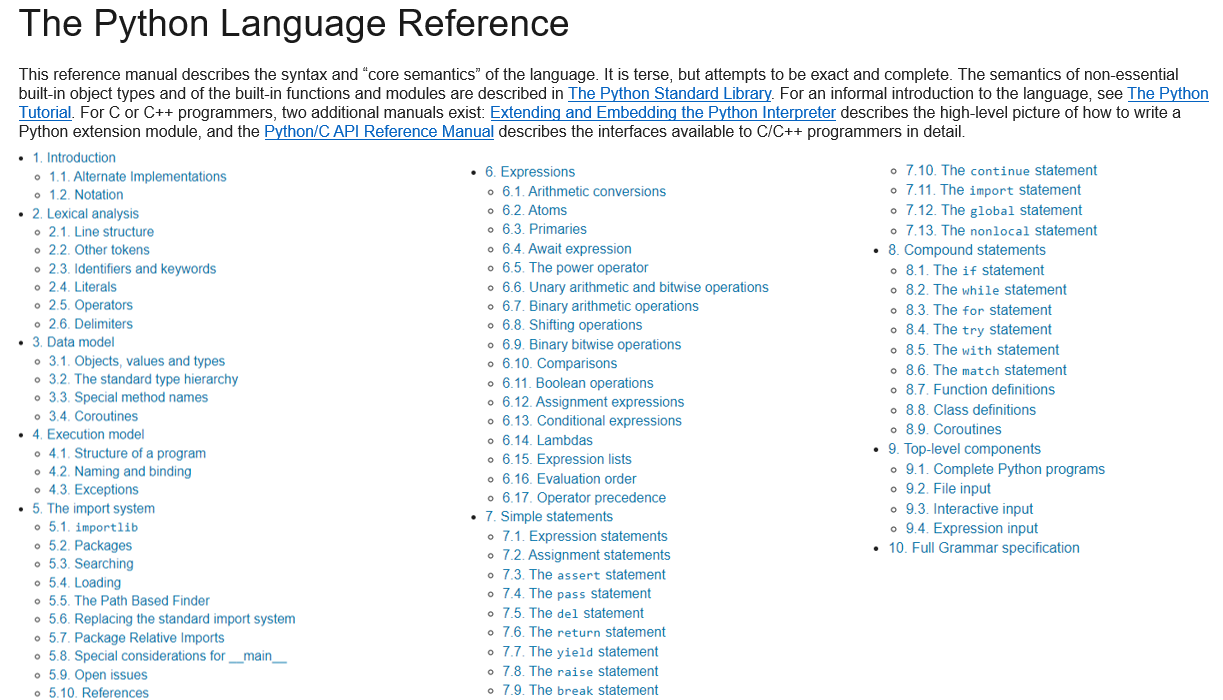Select 7.11. The import statement

[x=993, y=190]
